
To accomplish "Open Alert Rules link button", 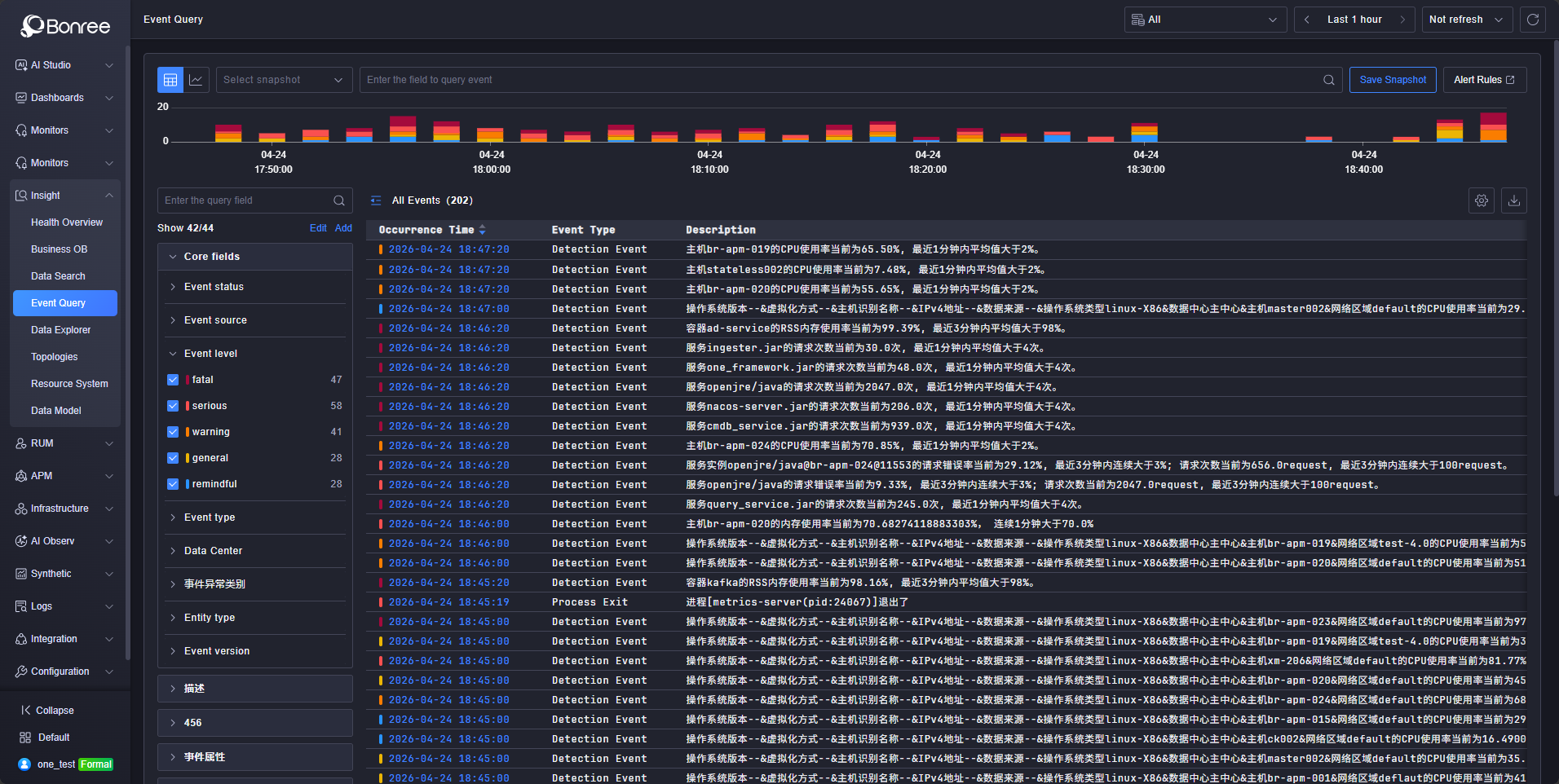I will click(x=1485, y=80).
